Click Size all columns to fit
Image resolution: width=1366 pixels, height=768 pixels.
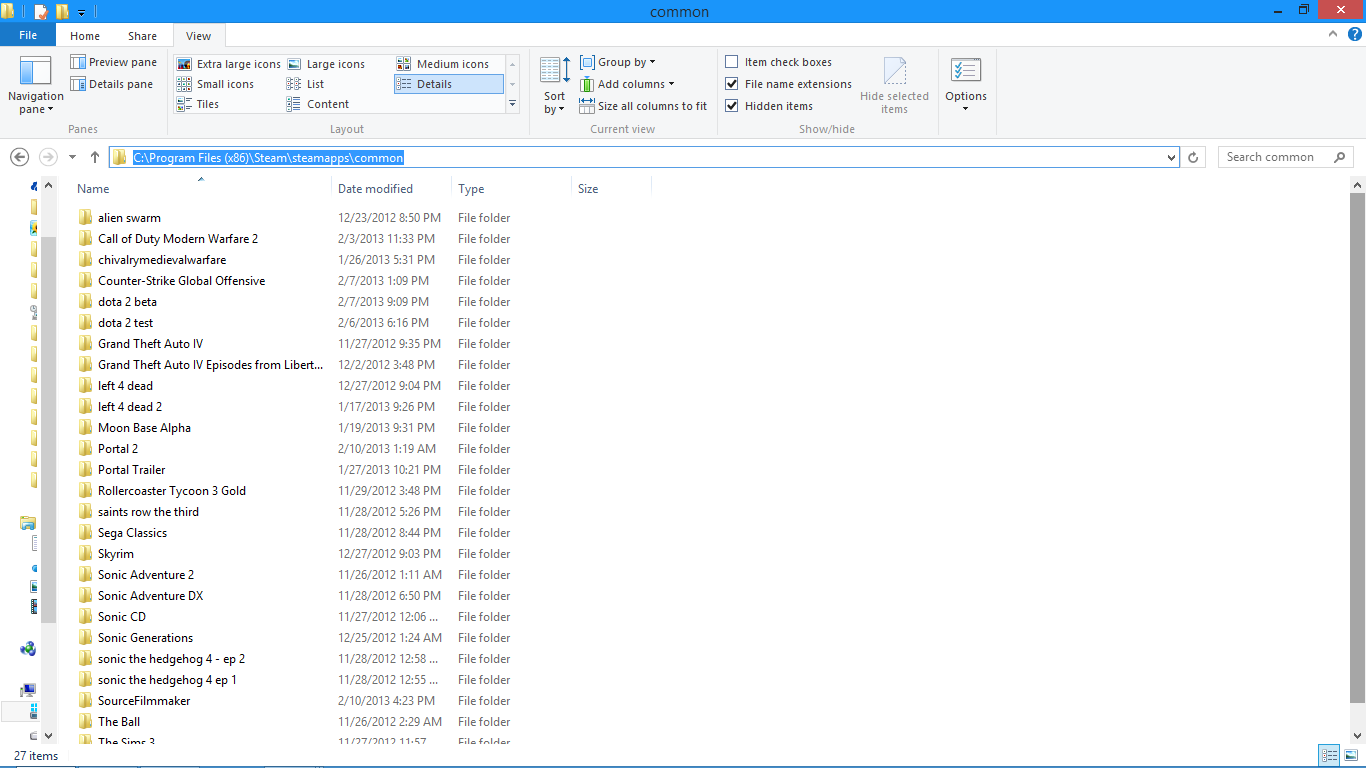point(643,106)
